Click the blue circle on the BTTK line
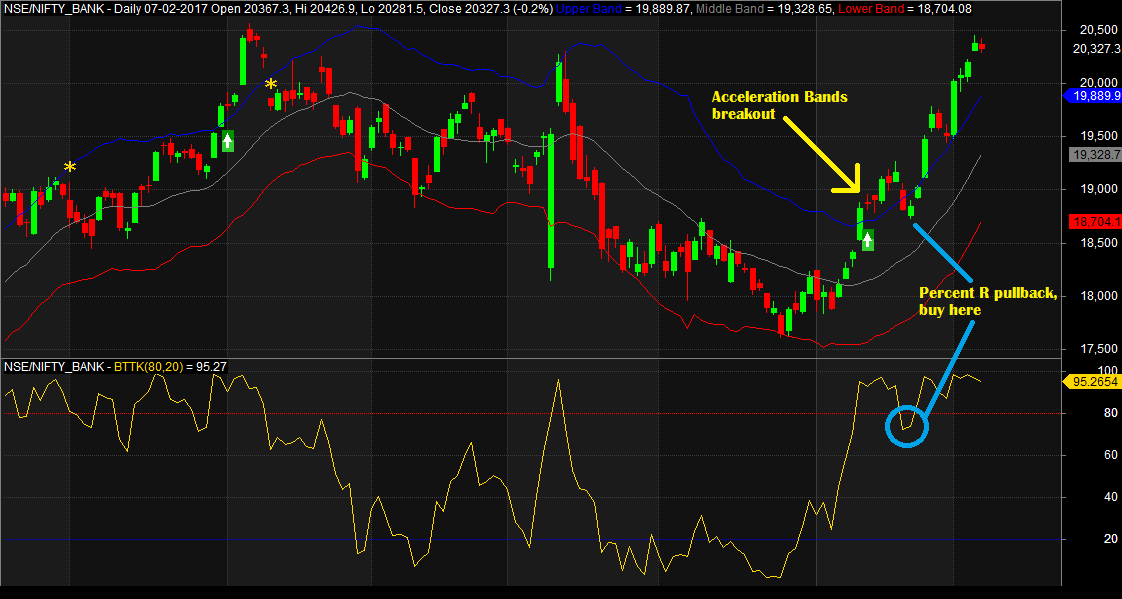This screenshot has height=599, width=1122. pyautogui.click(x=907, y=426)
